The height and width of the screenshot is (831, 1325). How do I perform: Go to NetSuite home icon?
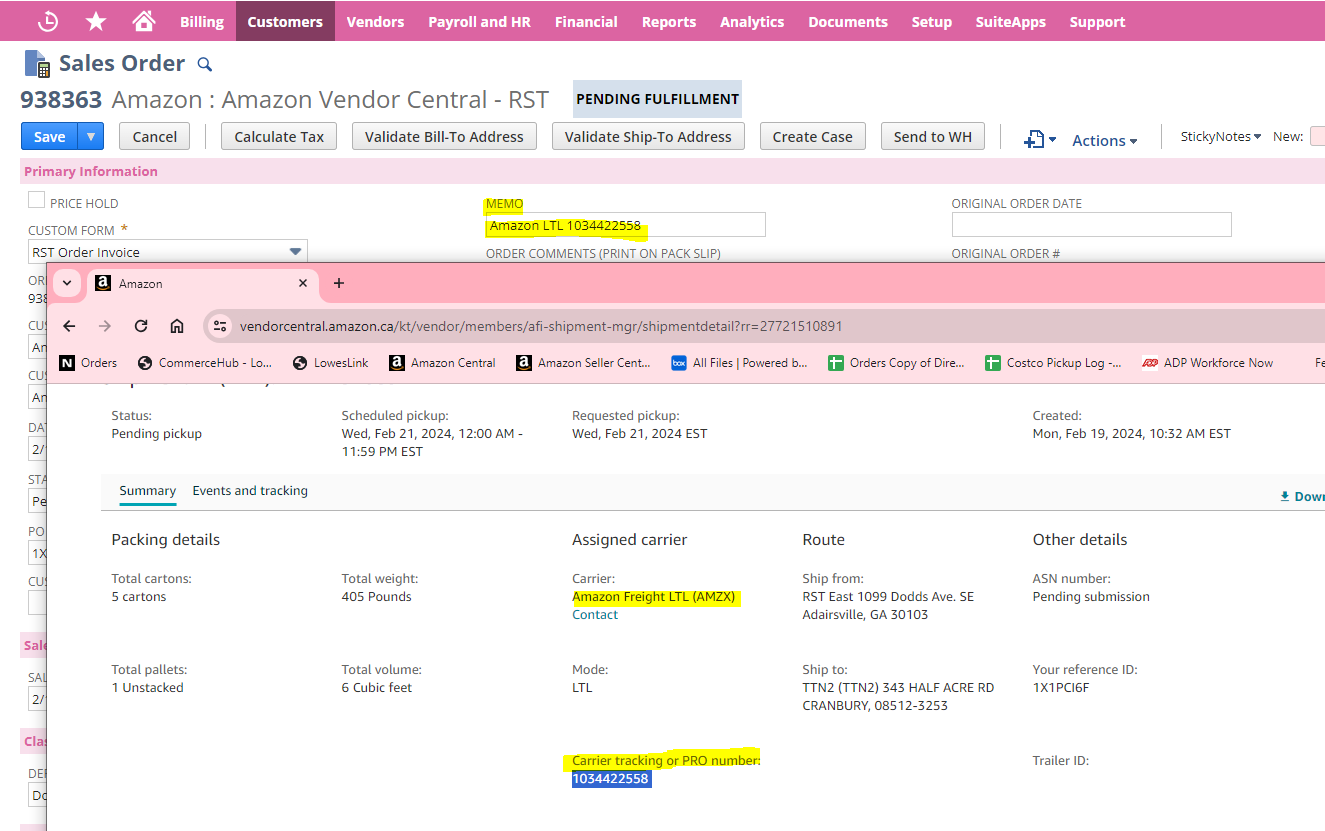[x=144, y=21]
